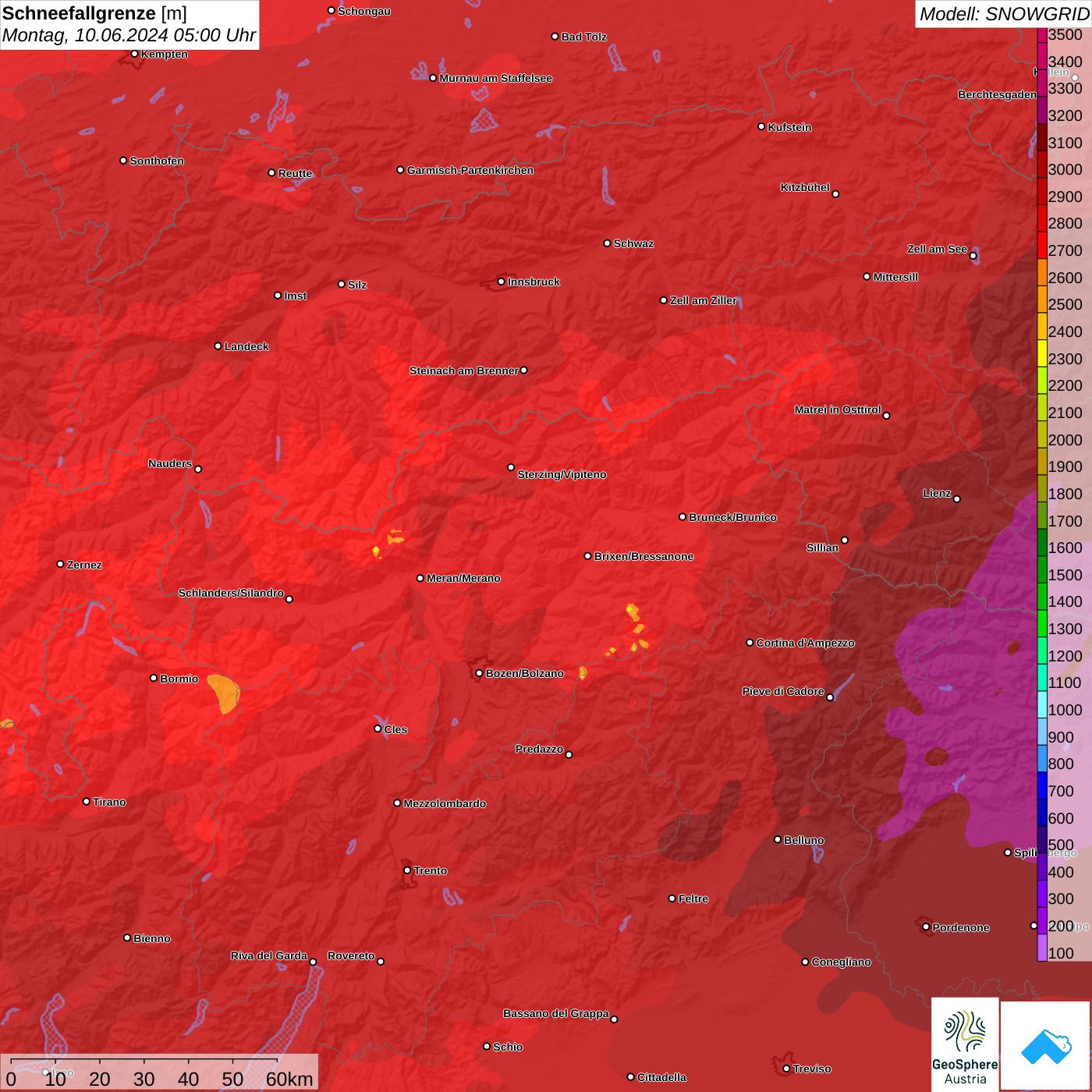
Task: Click the Landeck label
Action: (x=246, y=346)
